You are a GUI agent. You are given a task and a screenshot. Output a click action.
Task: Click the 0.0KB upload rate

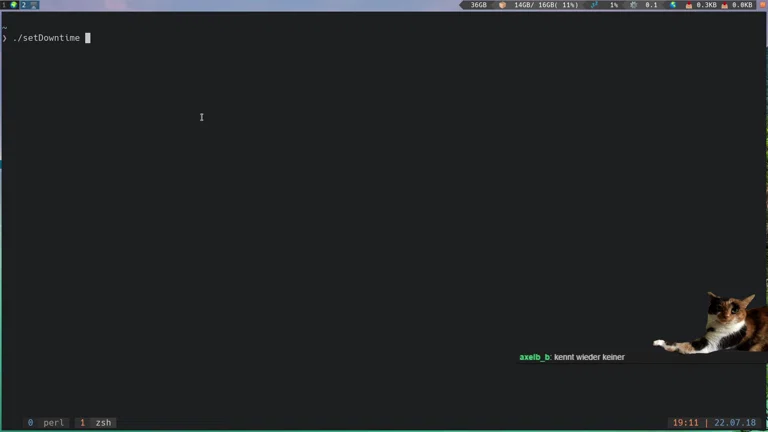pyautogui.click(x=742, y=5)
